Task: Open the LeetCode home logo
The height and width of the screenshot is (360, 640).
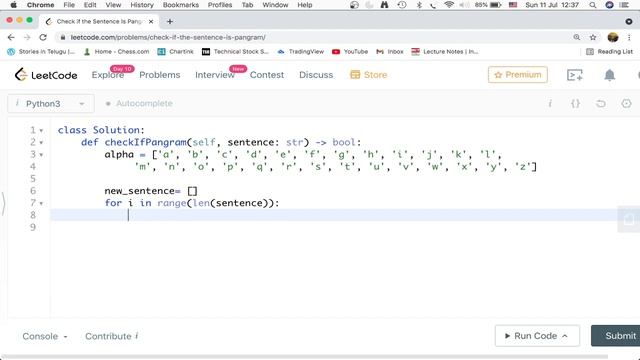Action: pyautogui.click(x=46, y=75)
